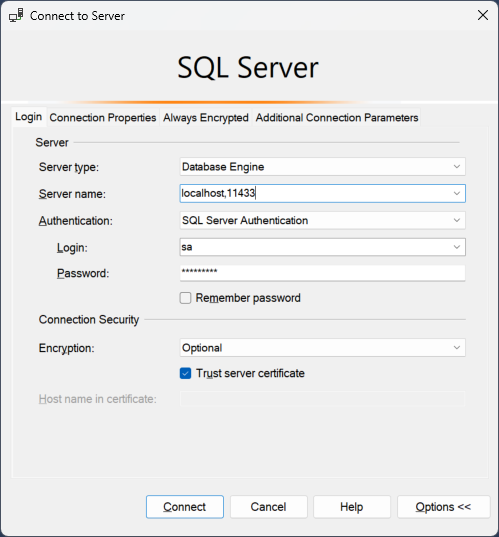Open the Authentication dropdown arrow
This screenshot has height=537, width=499.
pyautogui.click(x=457, y=220)
